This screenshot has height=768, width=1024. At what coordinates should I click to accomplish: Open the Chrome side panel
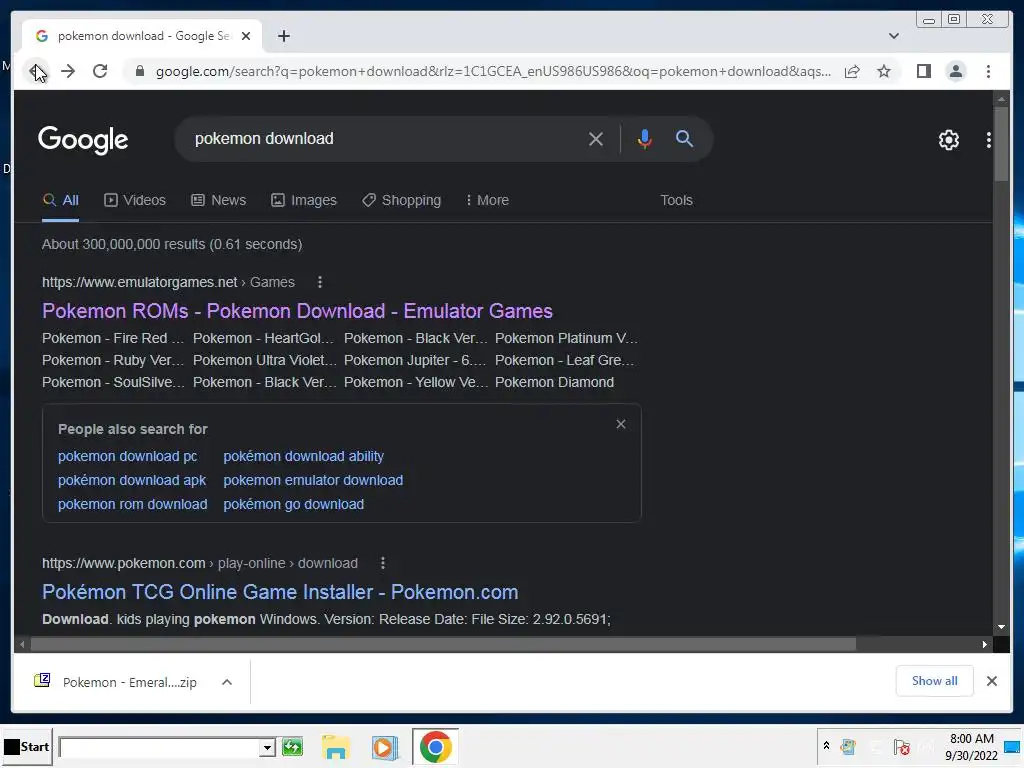[x=923, y=71]
